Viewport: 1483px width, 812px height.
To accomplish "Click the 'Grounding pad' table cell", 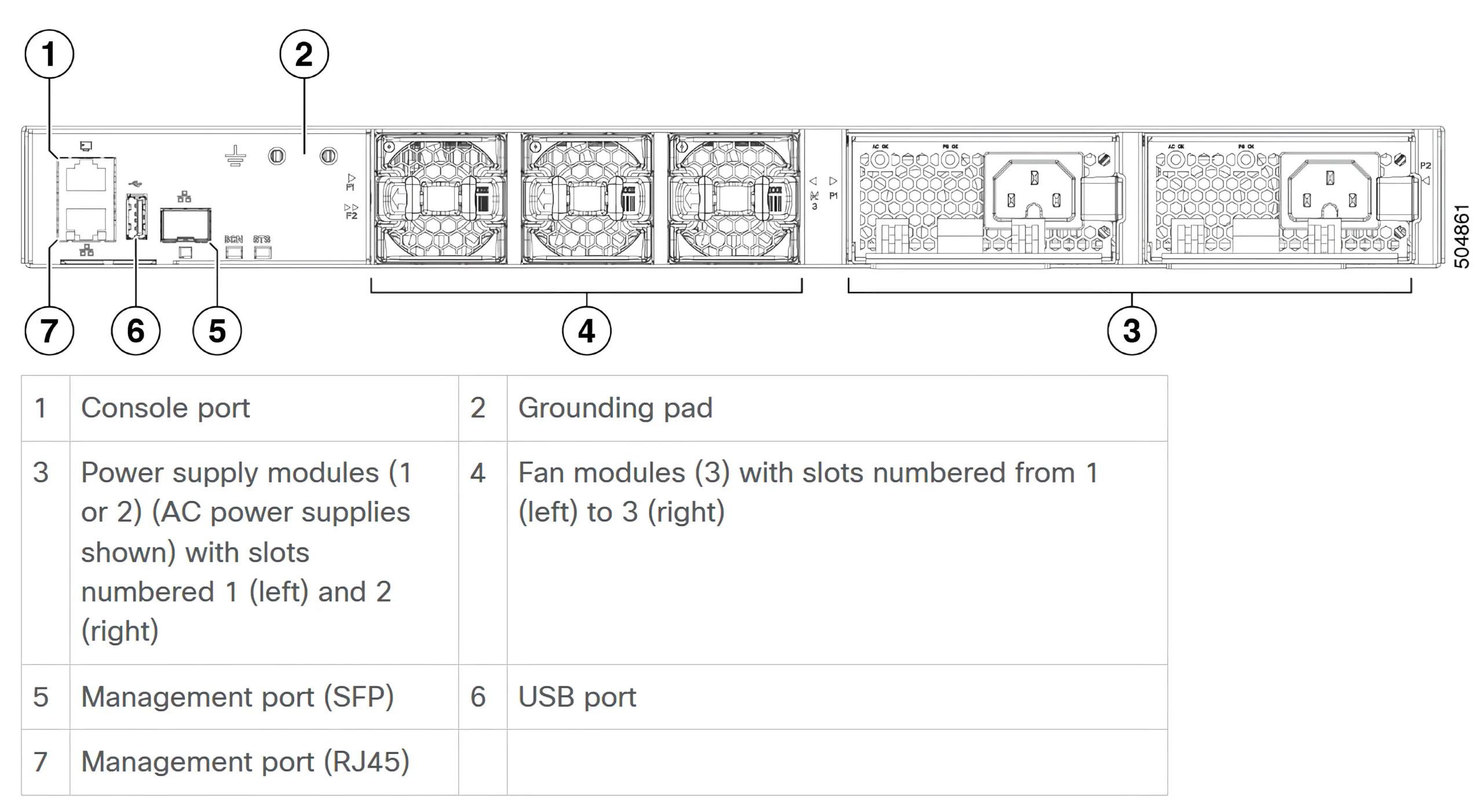I will click(837, 408).
